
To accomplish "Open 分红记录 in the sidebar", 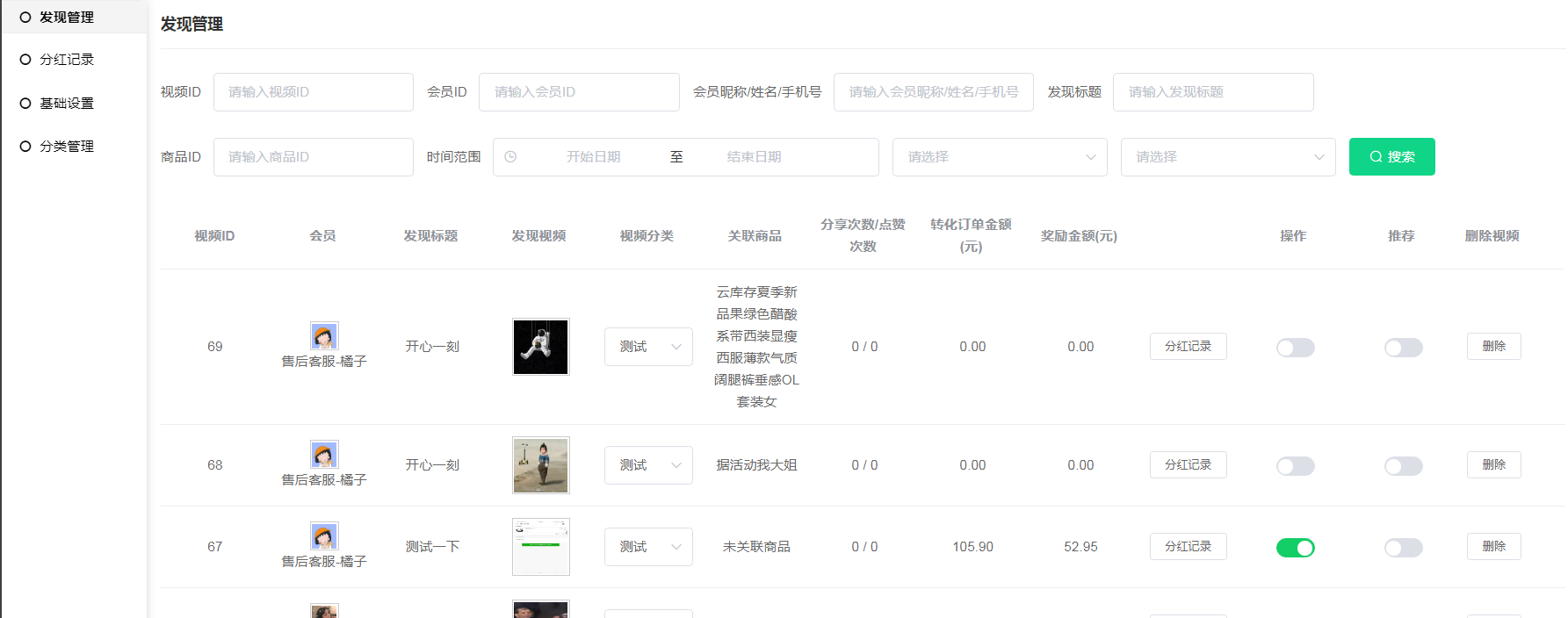I will (67, 59).
